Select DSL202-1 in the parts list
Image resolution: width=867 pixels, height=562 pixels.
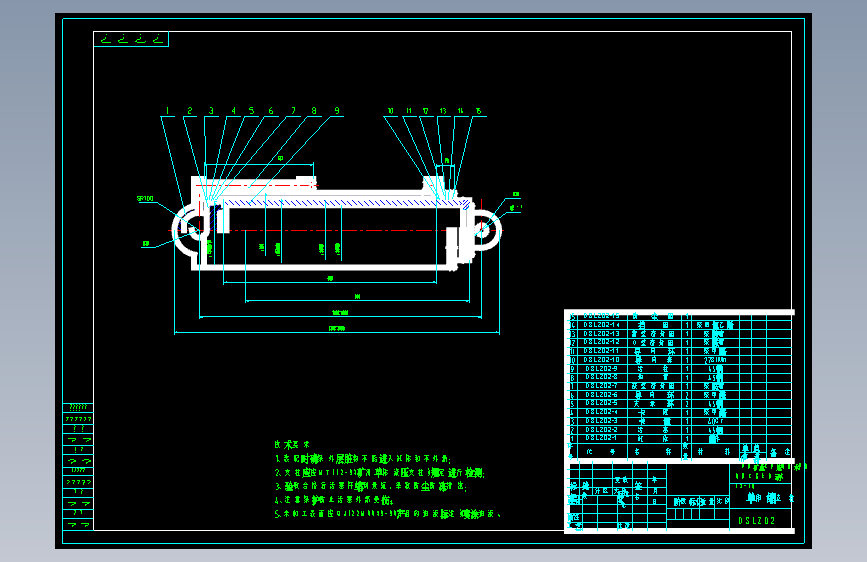pyautogui.click(x=602, y=438)
